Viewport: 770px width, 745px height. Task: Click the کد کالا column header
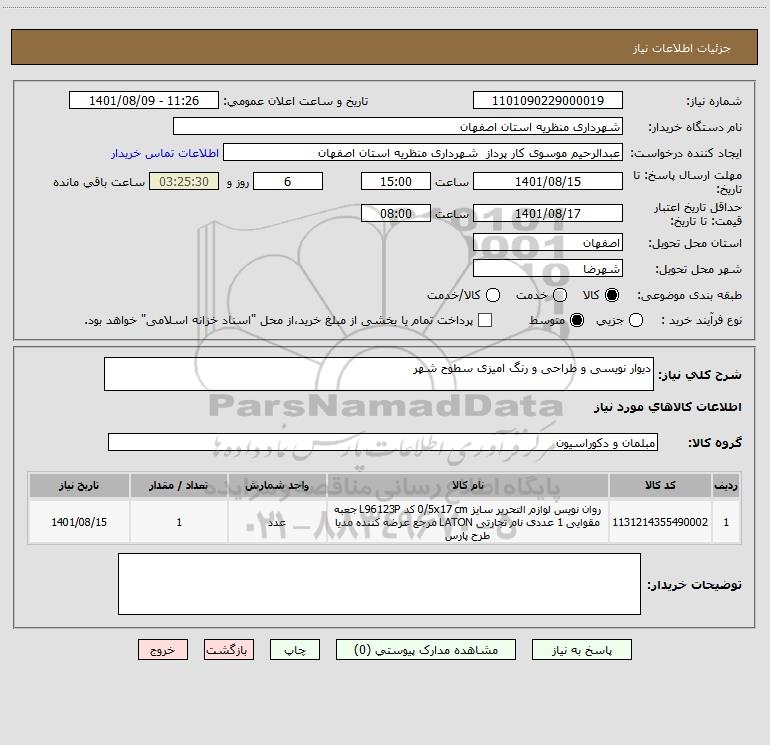[x=660, y=485]
